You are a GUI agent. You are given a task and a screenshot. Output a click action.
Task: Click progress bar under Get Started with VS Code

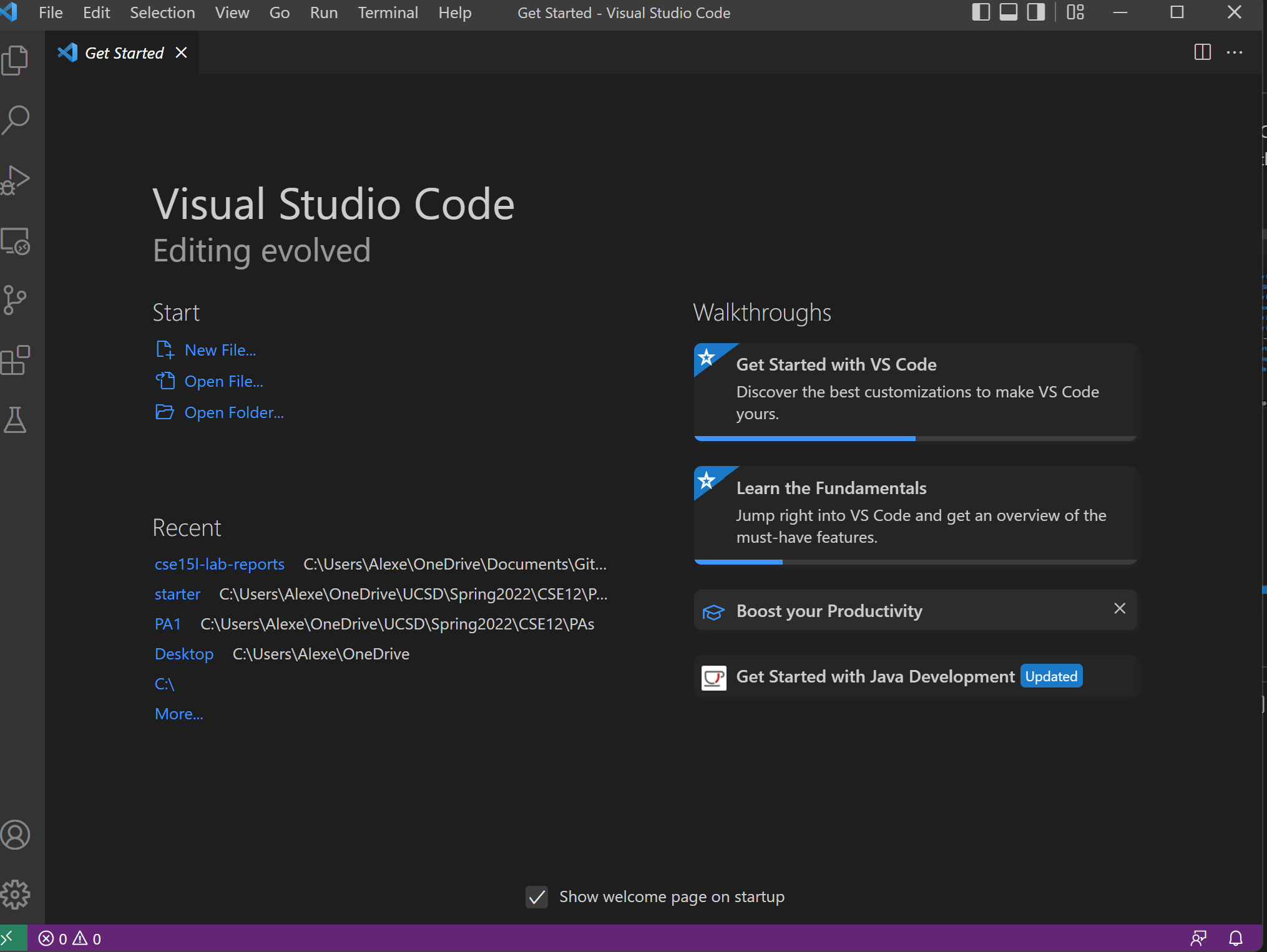click(915, 439)
